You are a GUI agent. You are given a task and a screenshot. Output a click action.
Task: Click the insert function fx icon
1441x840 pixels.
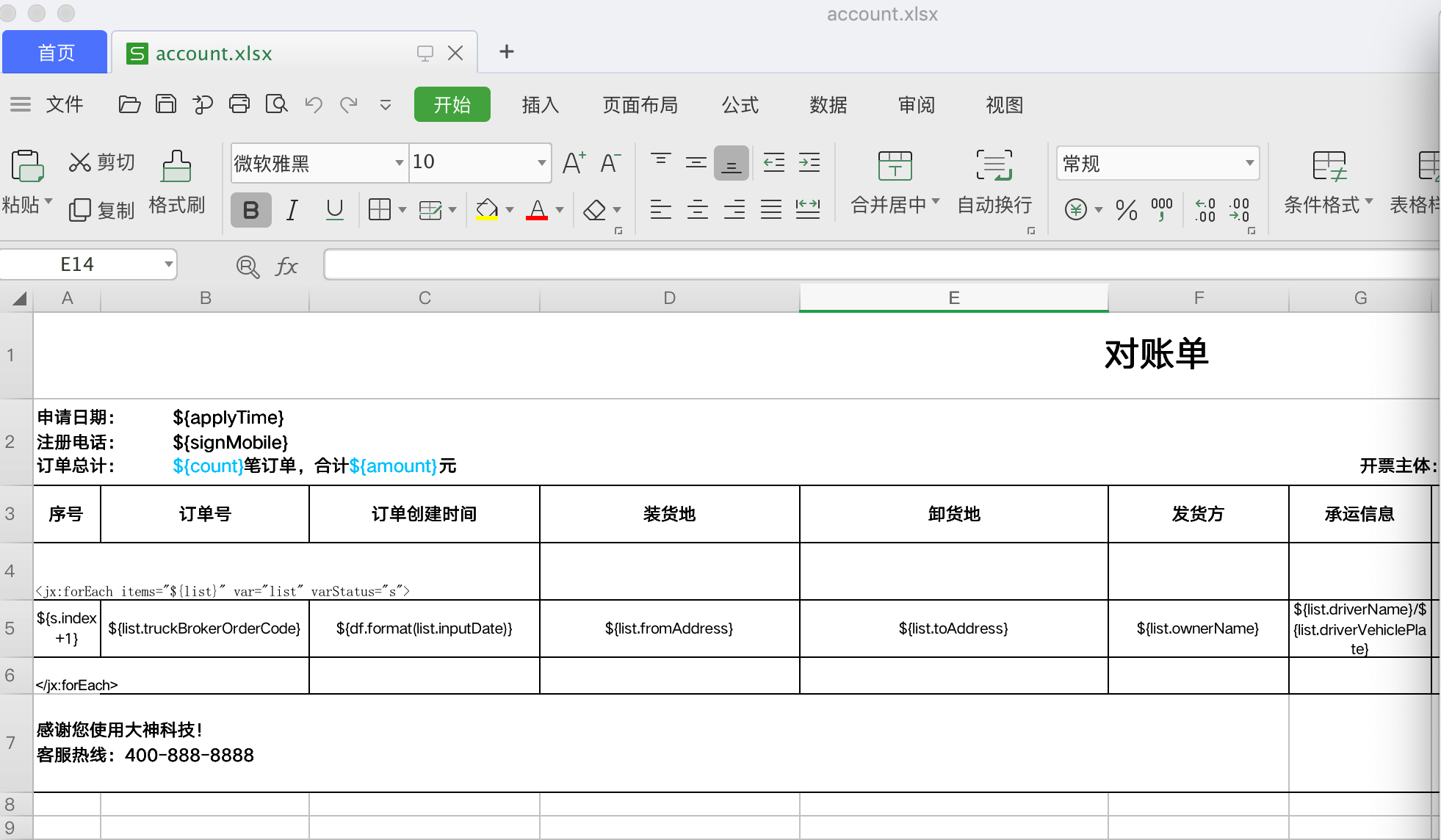click(286, 266)
